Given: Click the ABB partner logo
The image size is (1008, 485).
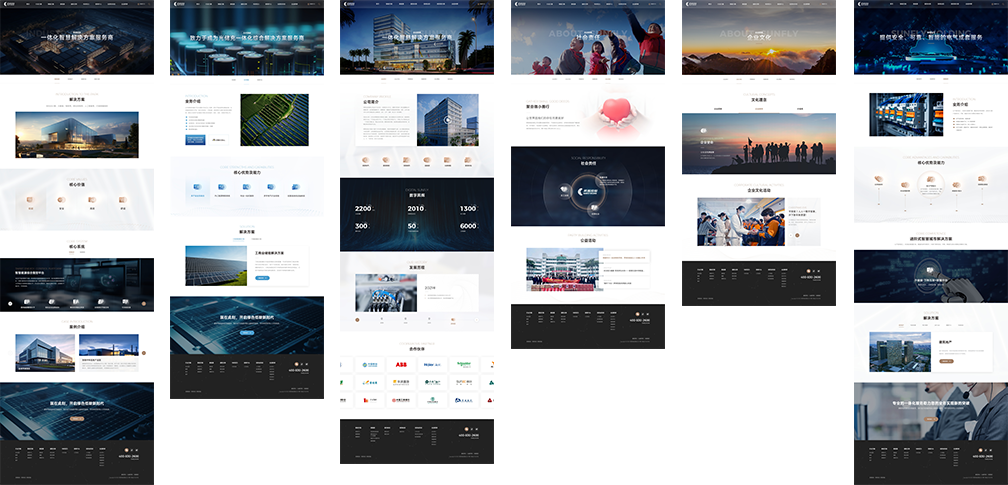Looking at the screenshot, I should (x=401, y=365).
